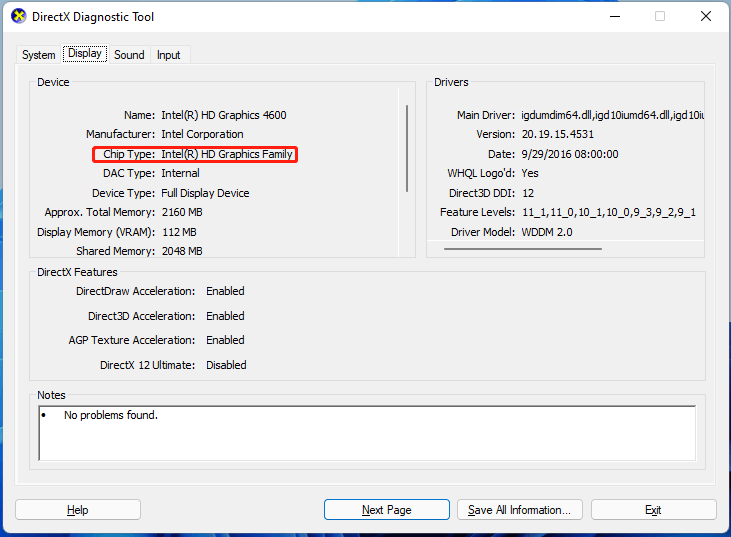Click the '2048 MB' shared memory value
Viewport: 731px width, 537px height.
[x=182, y=251]
